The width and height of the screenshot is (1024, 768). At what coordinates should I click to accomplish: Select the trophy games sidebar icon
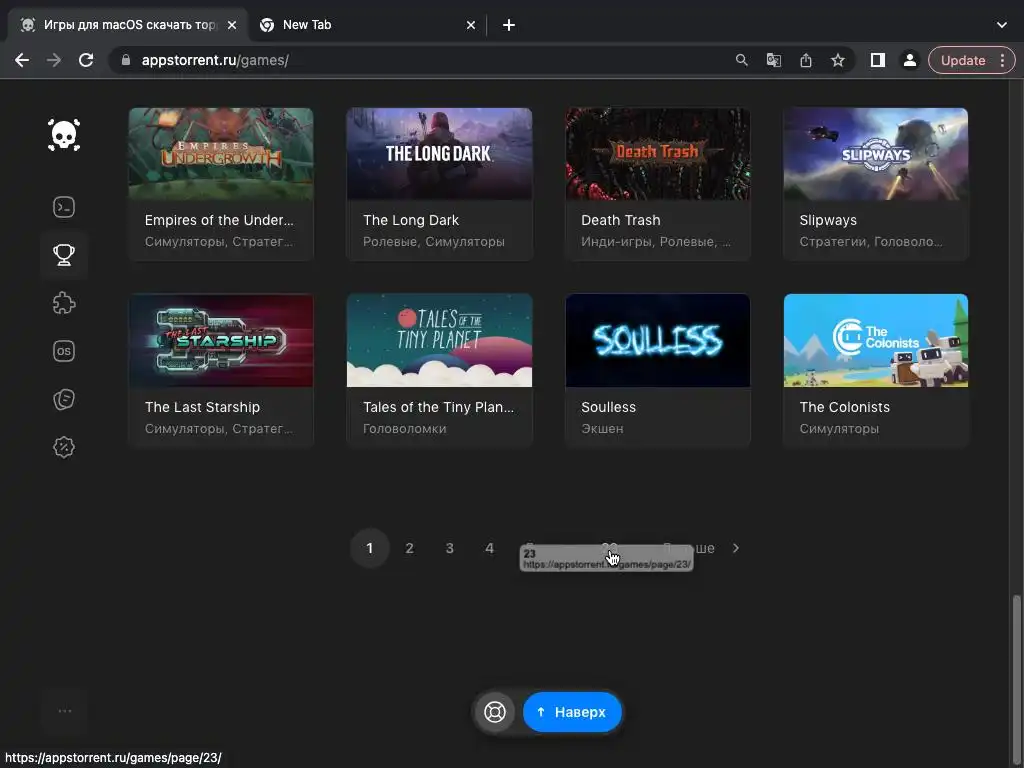click(64, 255)
